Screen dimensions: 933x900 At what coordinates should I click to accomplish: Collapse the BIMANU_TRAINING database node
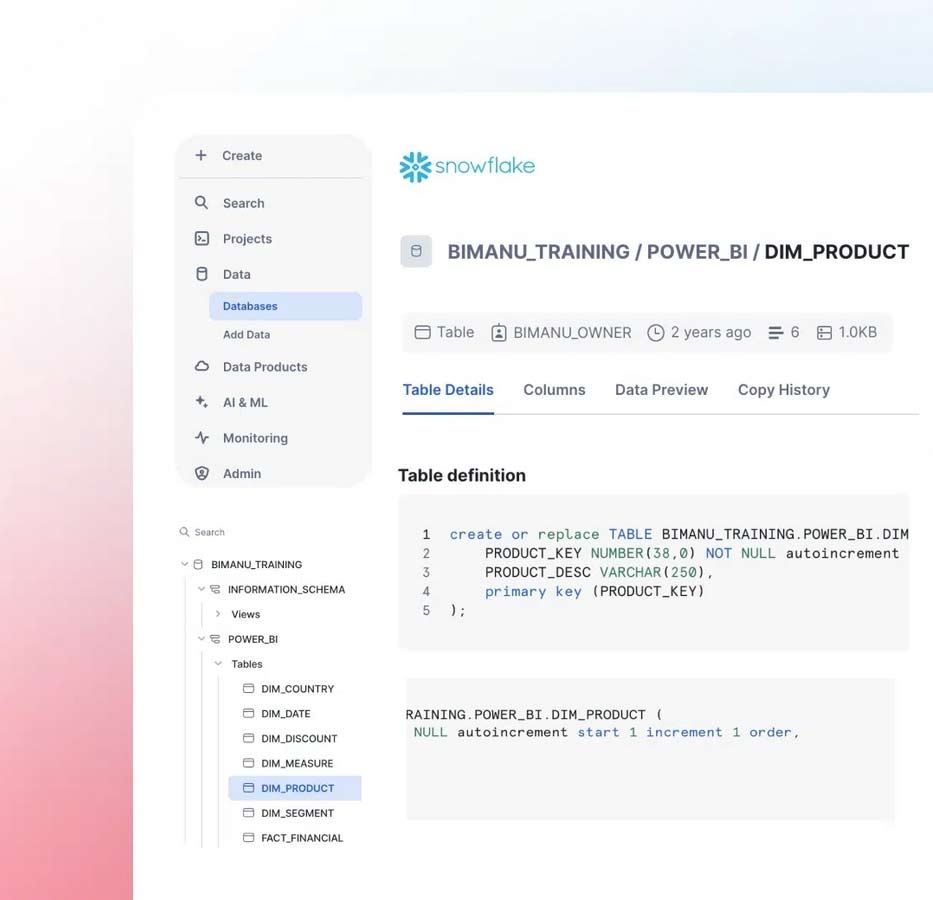click(184, 564)
